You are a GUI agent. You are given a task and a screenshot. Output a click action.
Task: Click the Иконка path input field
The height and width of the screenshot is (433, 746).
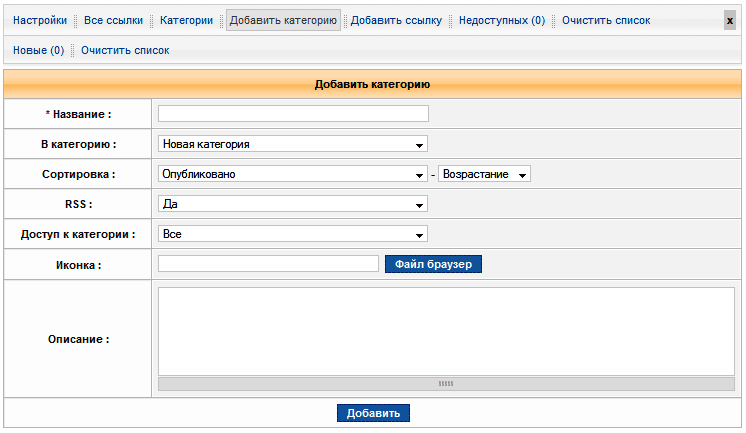click(x=268, y=264)
